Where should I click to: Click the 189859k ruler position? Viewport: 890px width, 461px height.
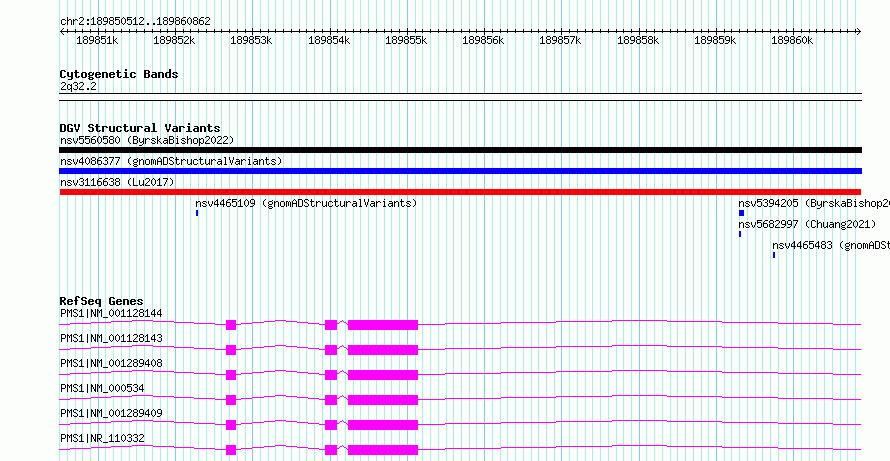click(715, 40)
